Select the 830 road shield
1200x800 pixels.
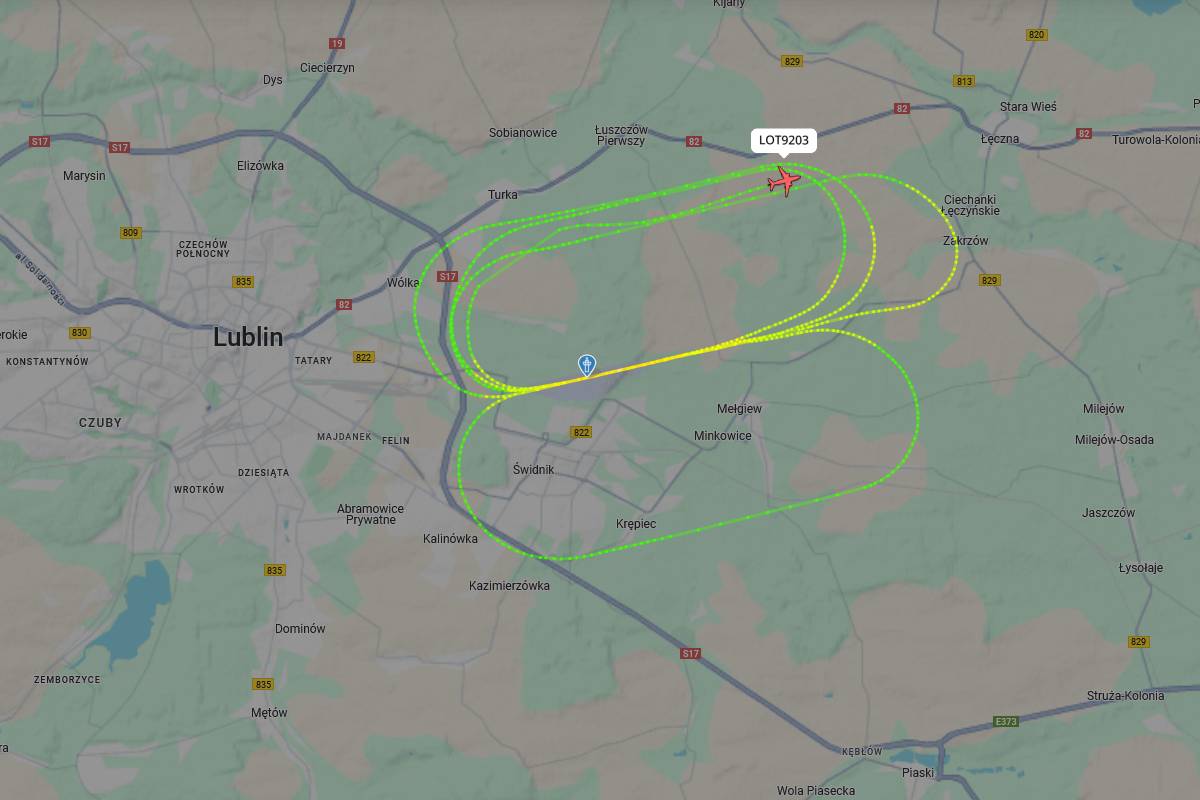coord(80,333)
